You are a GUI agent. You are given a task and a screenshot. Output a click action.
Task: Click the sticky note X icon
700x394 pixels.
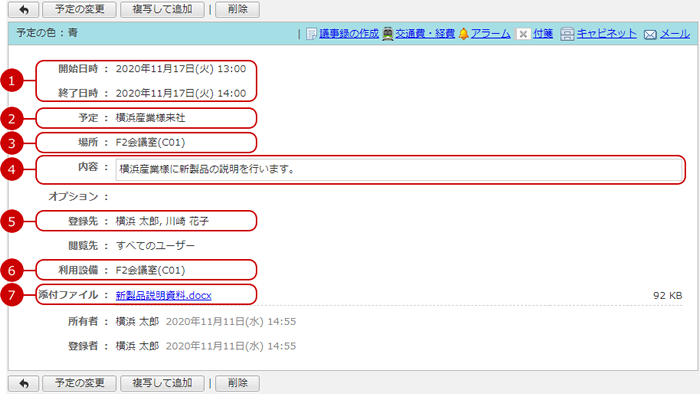point(523,34)
